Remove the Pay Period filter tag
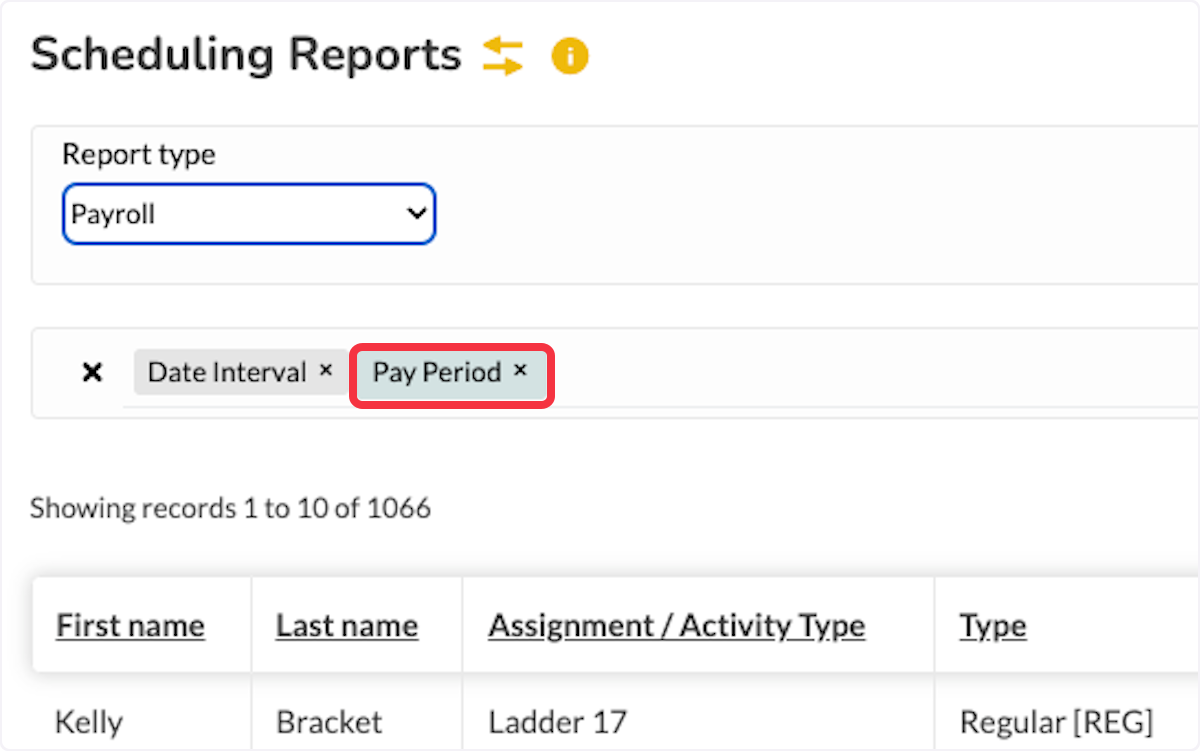1200x751 pixels. tap(520, 370)
